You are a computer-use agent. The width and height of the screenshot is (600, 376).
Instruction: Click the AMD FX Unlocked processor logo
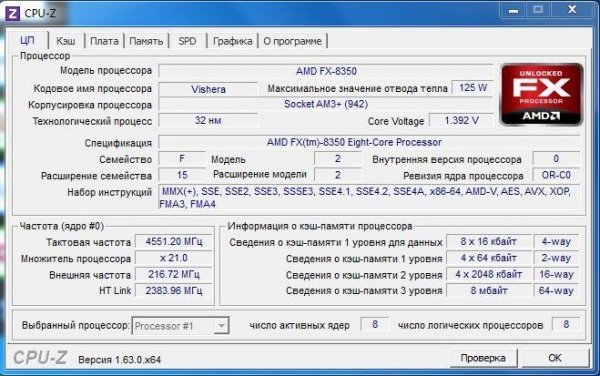[541, 94]
